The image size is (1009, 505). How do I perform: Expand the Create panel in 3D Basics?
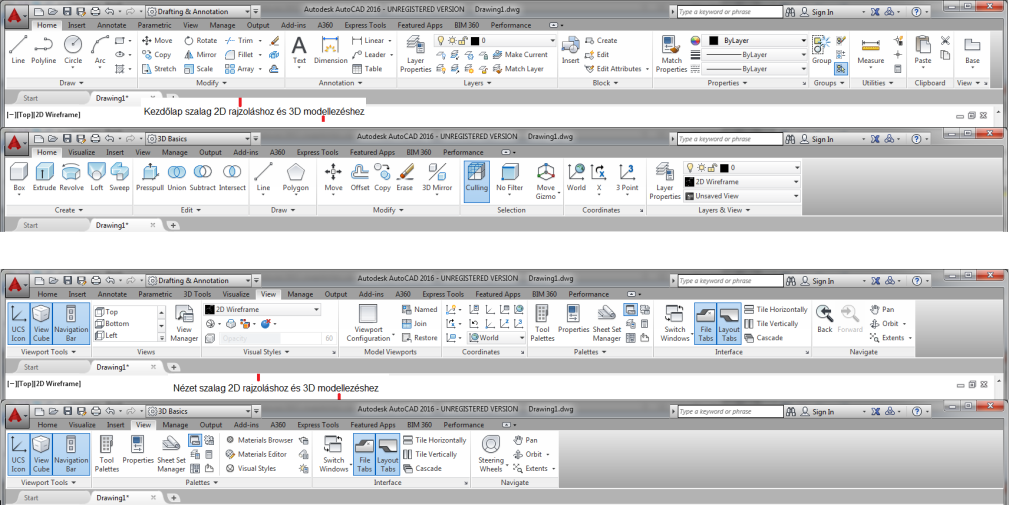[69, 210]
